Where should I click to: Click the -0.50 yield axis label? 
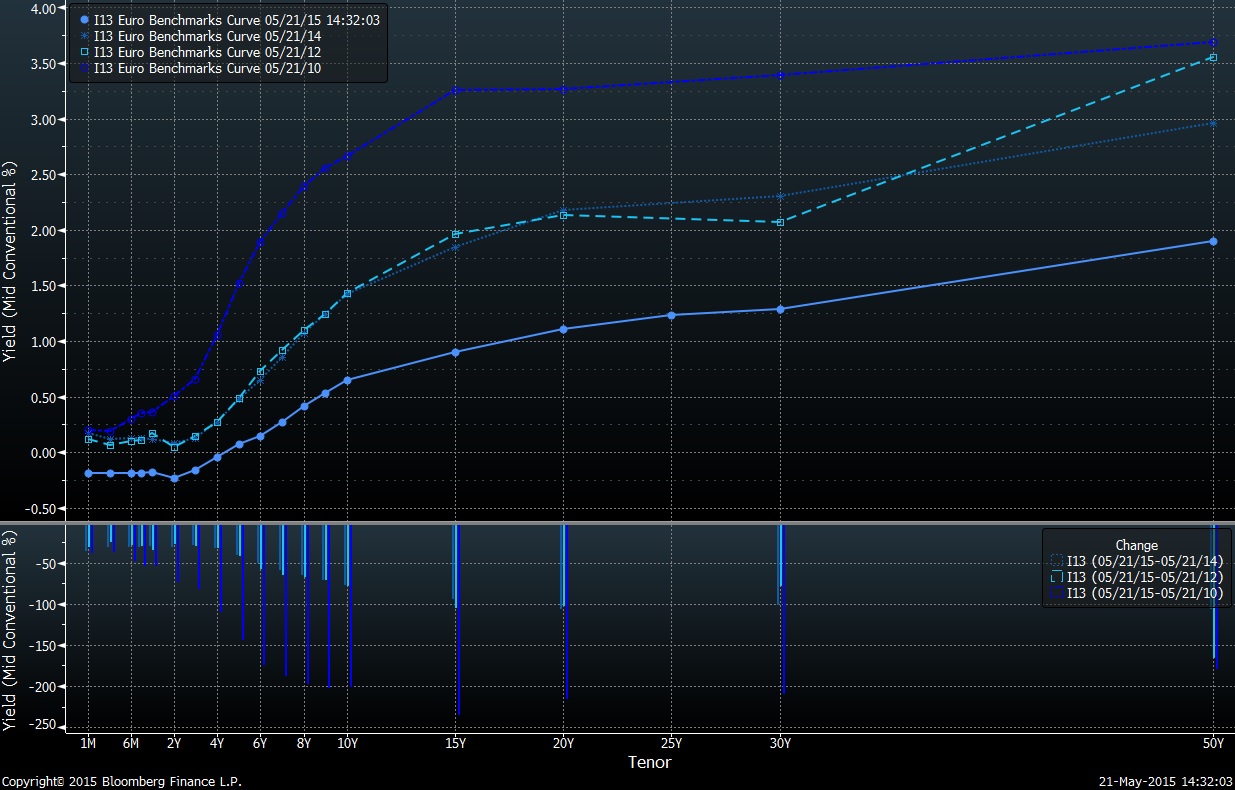[x=43, y=508]
